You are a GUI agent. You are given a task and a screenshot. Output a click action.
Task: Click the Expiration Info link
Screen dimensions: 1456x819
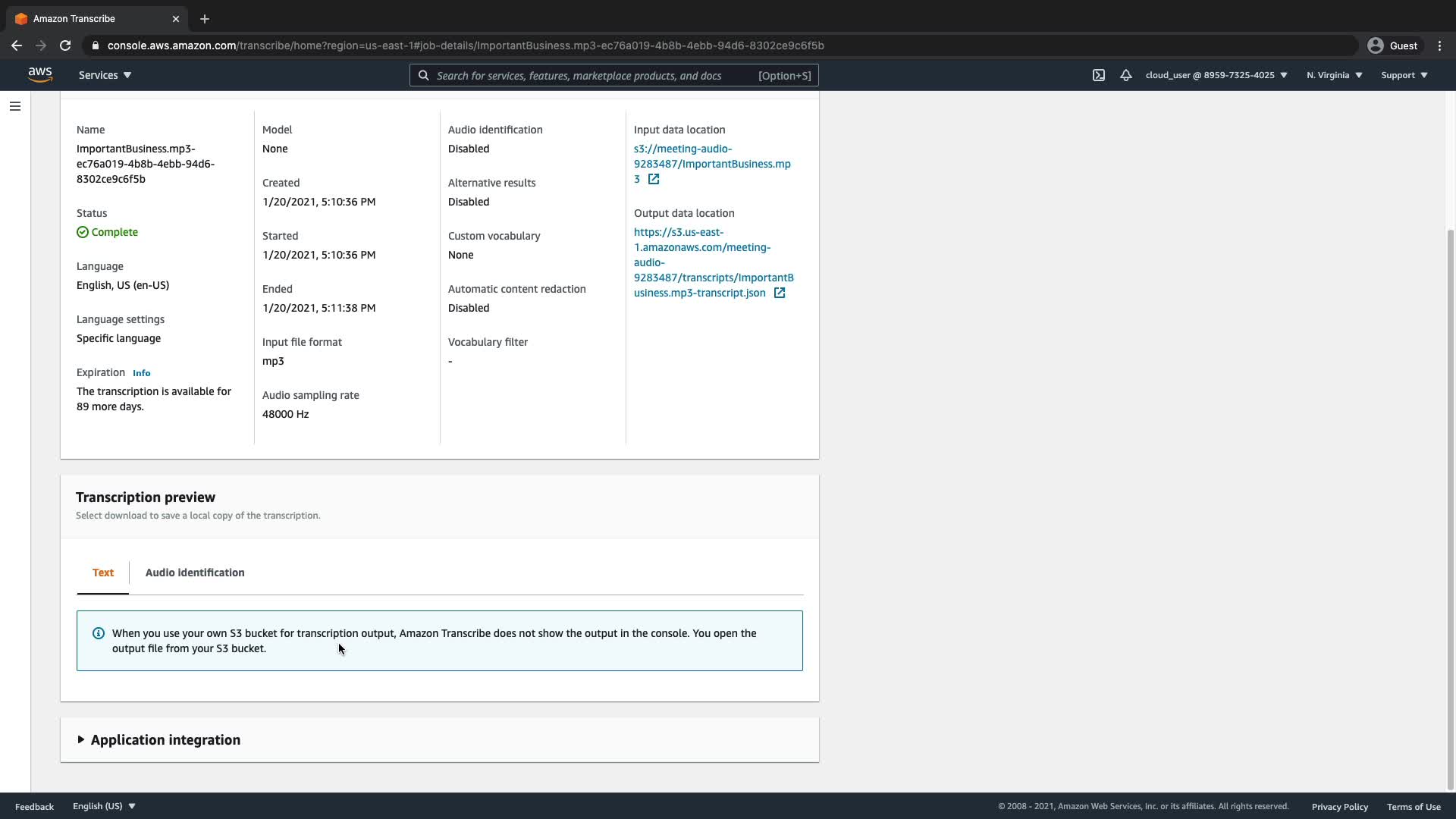141,373
